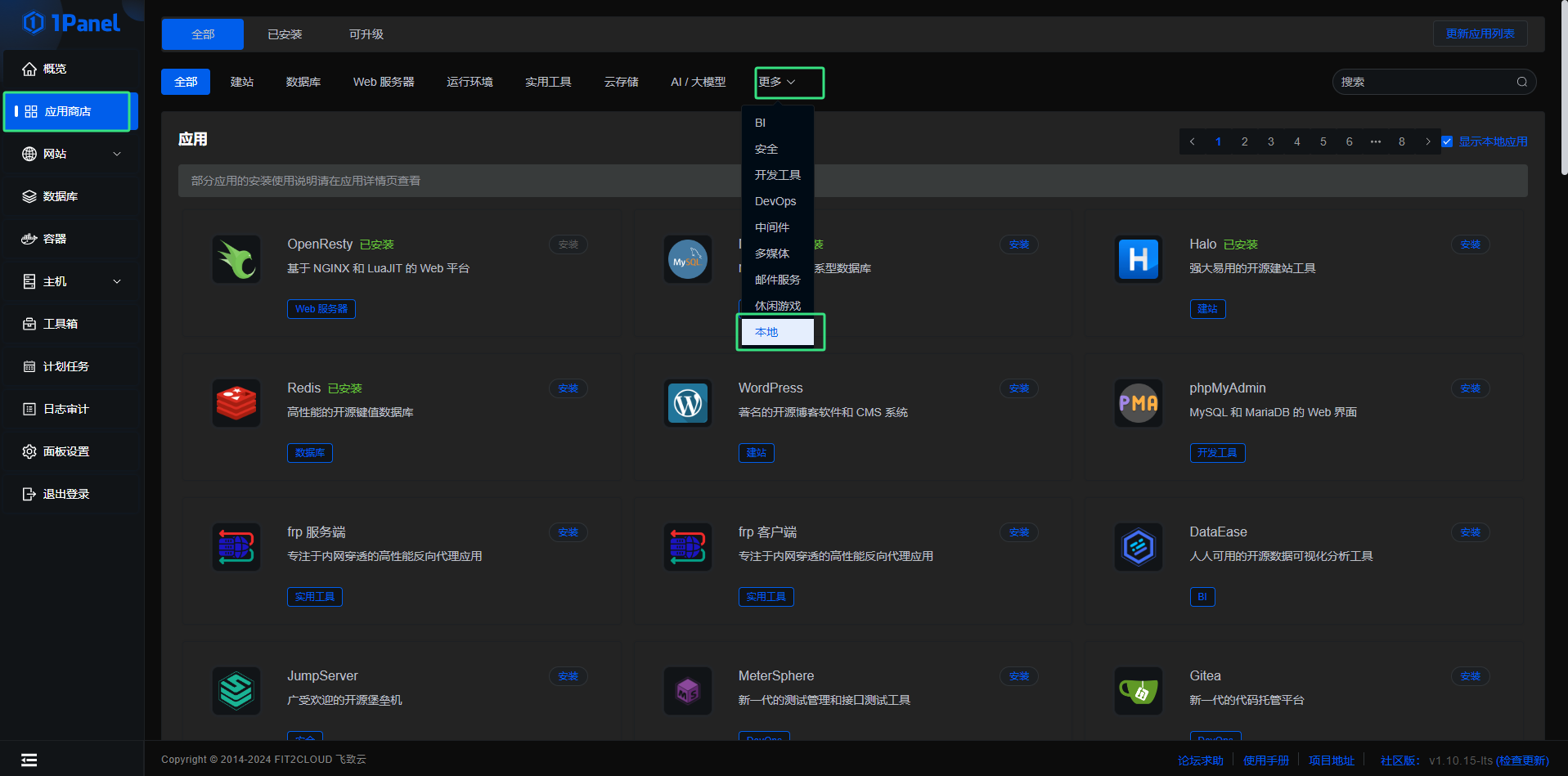Expand the 主机 sidebar submenu arrow

click(117, 281)
